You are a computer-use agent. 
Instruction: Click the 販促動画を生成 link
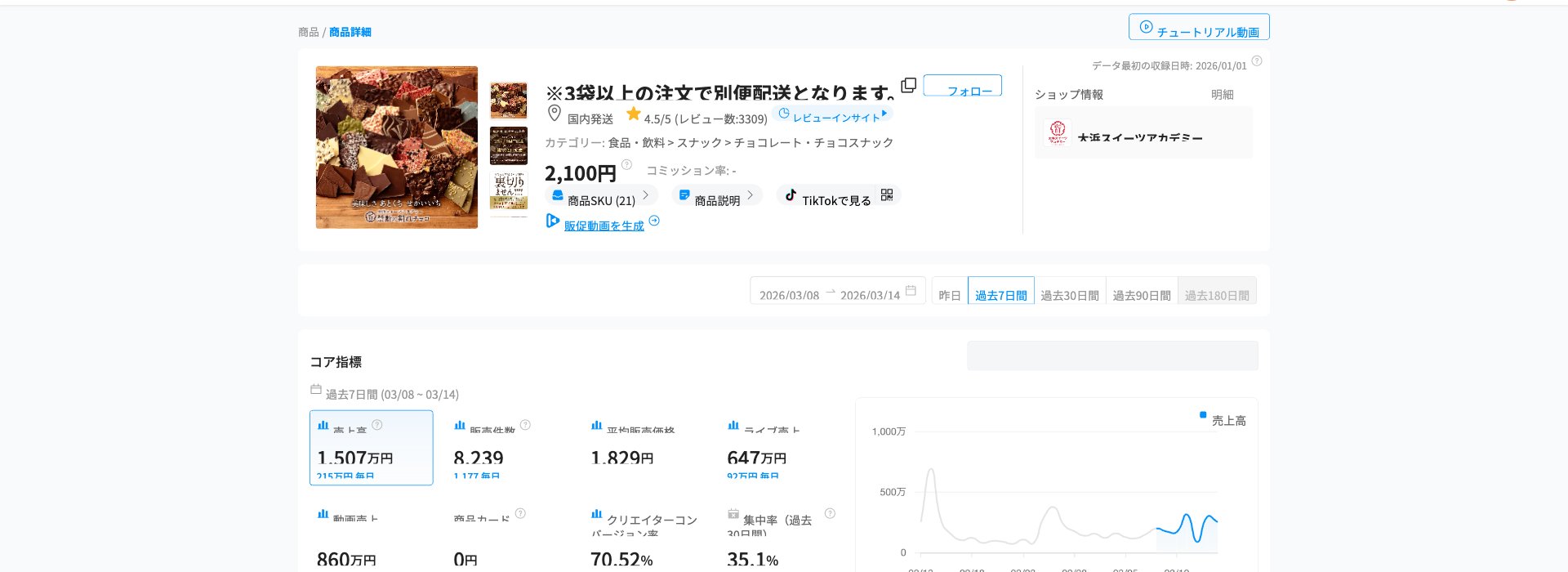604,226
